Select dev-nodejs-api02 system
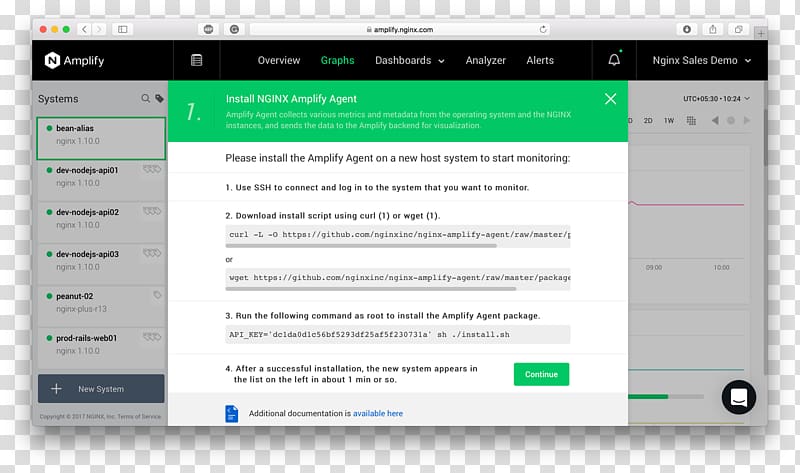This screenshot has width=800, height=473. click(x=101, y=222)
